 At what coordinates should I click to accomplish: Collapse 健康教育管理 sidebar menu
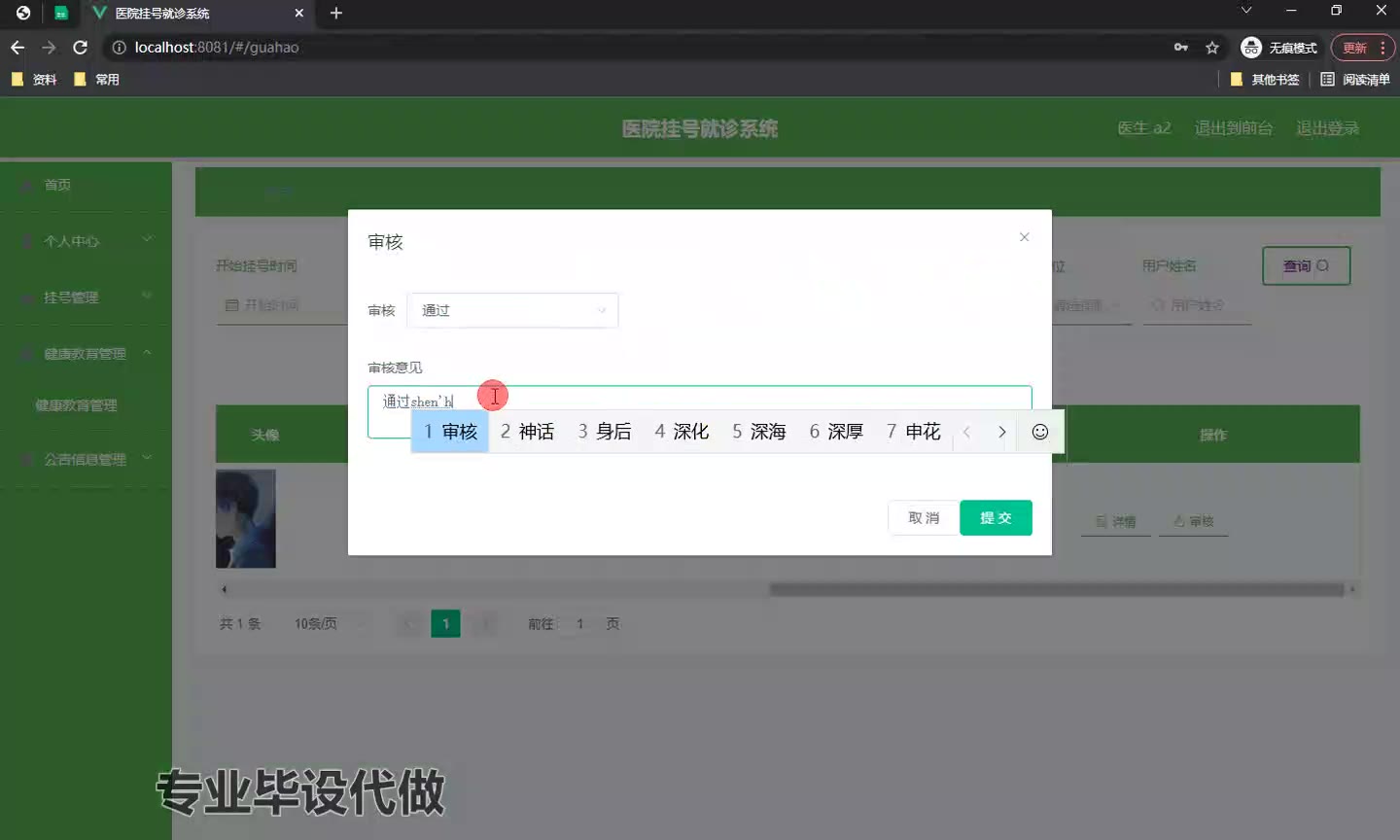point(86,354)
